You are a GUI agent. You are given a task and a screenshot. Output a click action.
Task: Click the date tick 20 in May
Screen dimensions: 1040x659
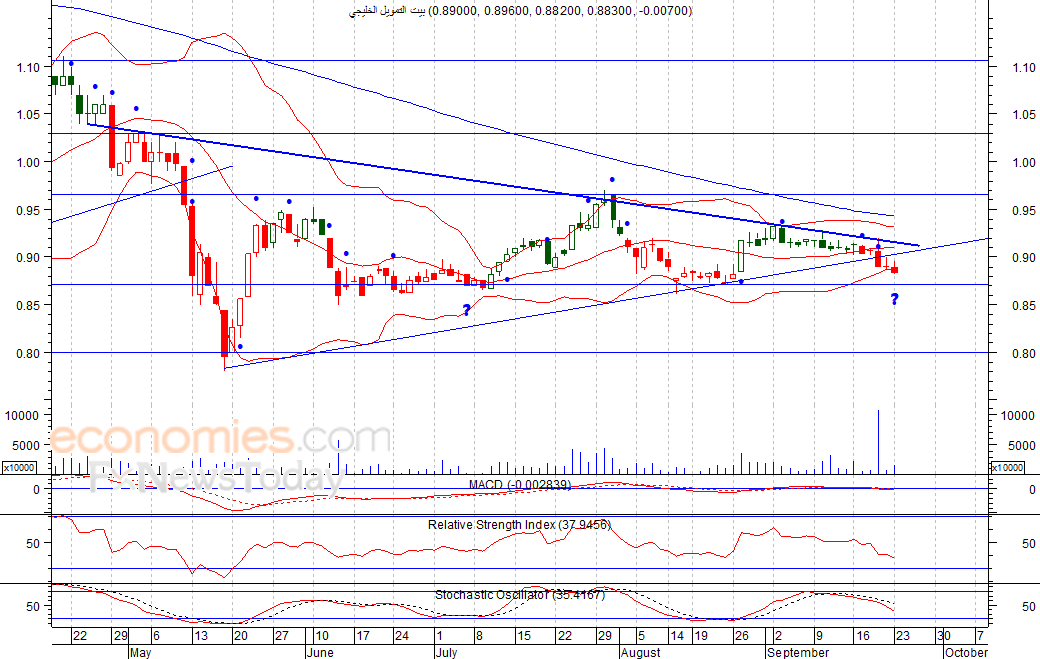point(240,636)
